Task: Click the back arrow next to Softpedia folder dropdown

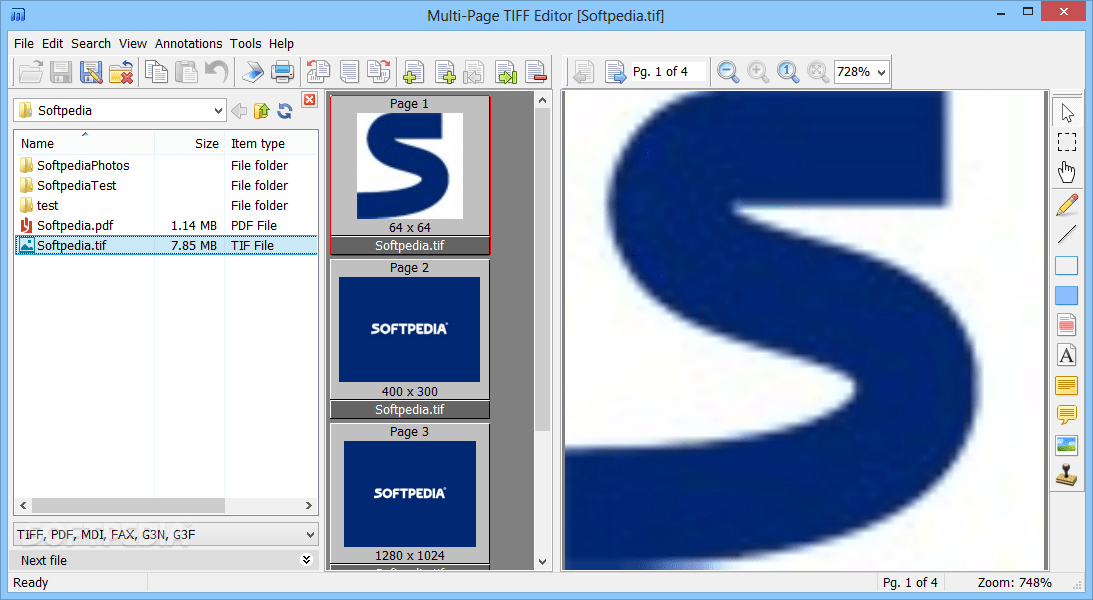Action: pos(239,111)
